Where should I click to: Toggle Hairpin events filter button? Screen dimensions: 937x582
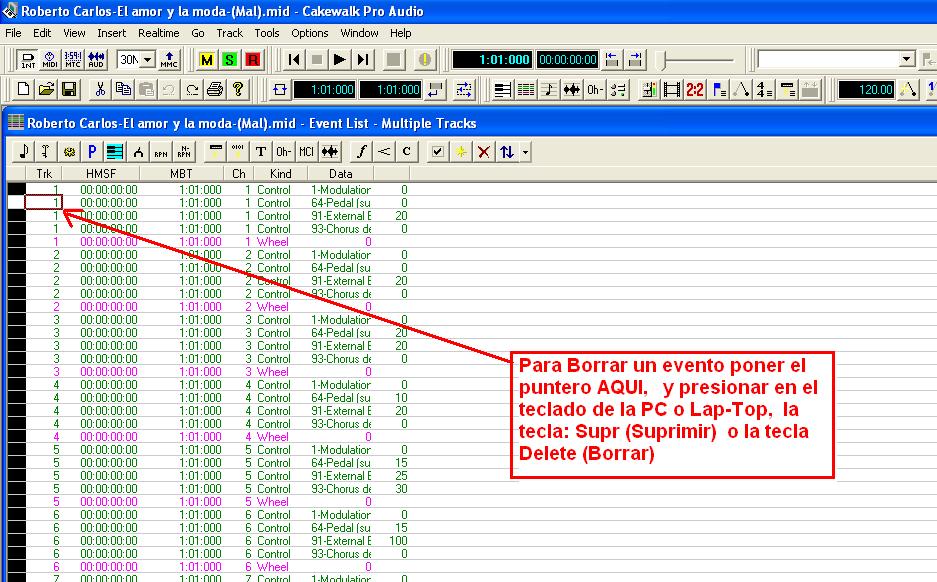coord(384,152)
